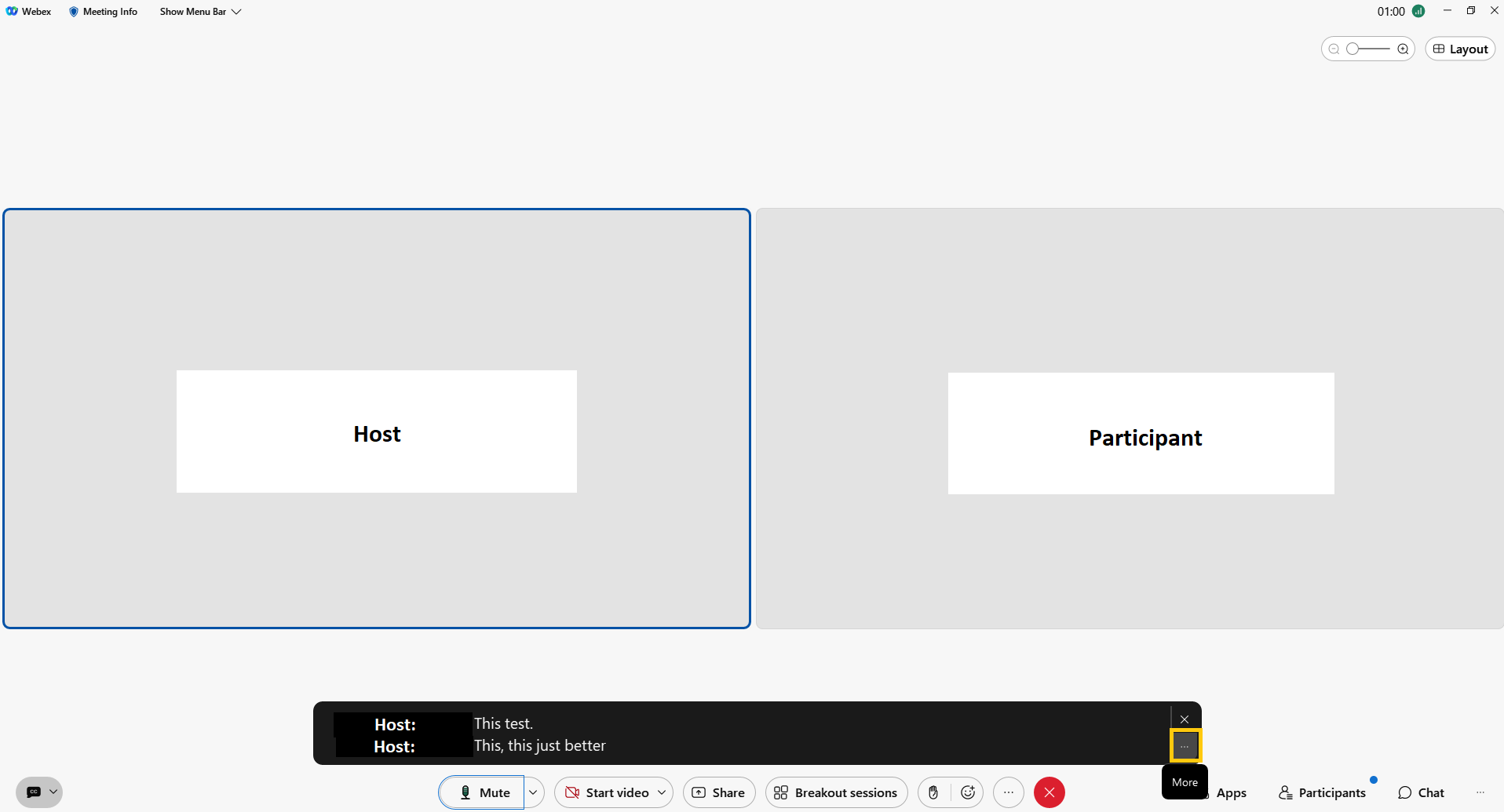
Task: Open the panel options ellipsis beside Chat
Action: coord(1480,792)
